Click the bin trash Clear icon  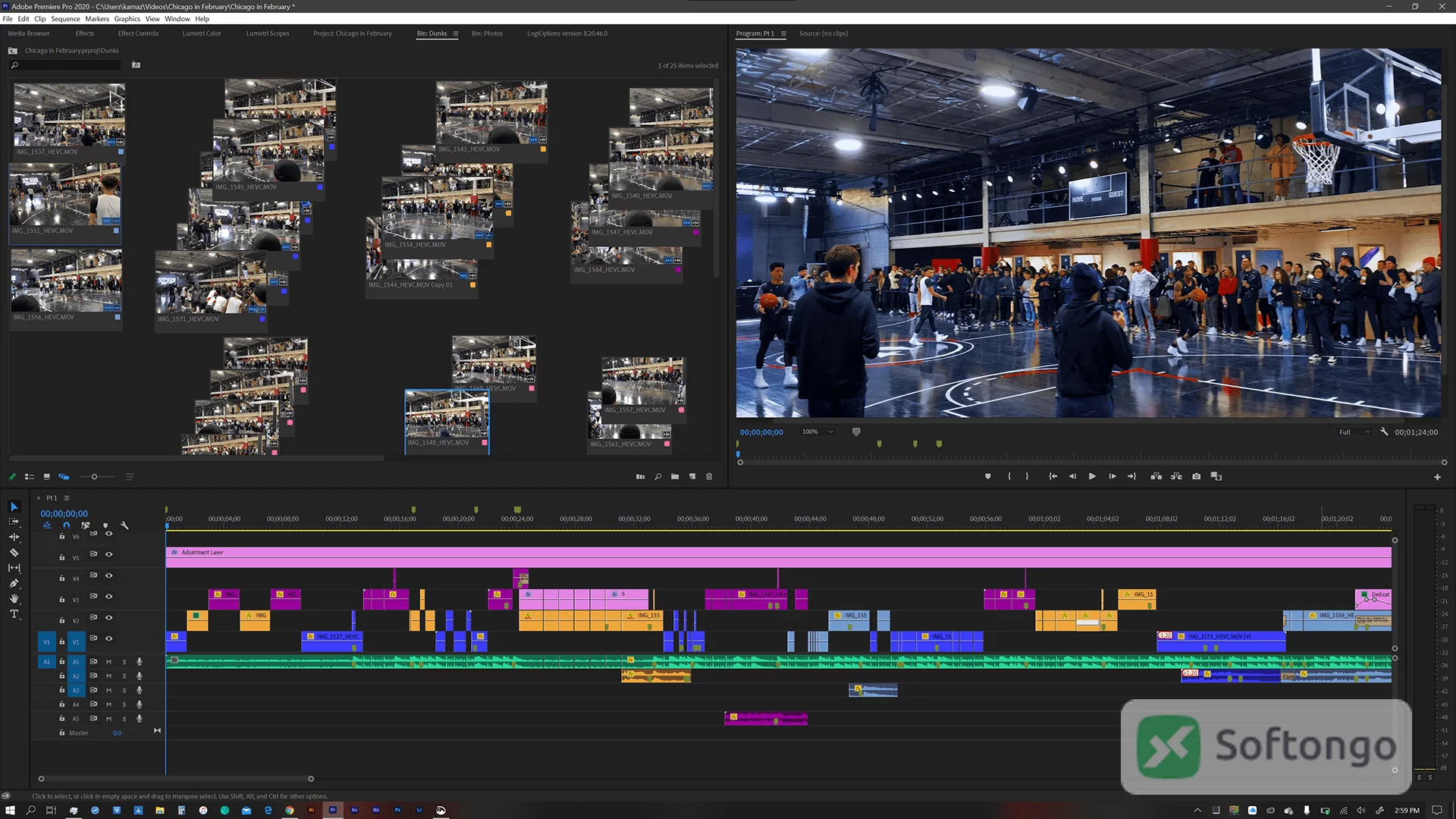(x=709, y=477)
